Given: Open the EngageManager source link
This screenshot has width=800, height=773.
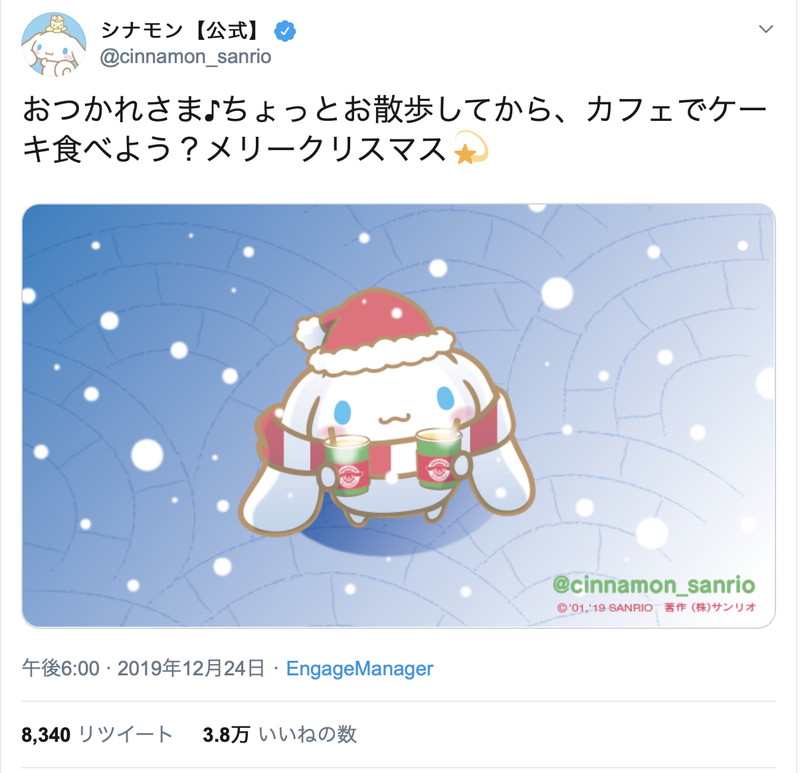Looking at the screenshot, I should pyautogui.click(x=360, y=668).
